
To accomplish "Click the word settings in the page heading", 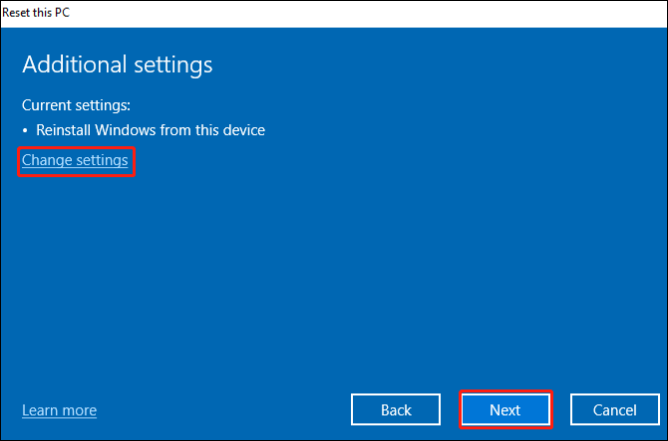I will pos(173,65).
